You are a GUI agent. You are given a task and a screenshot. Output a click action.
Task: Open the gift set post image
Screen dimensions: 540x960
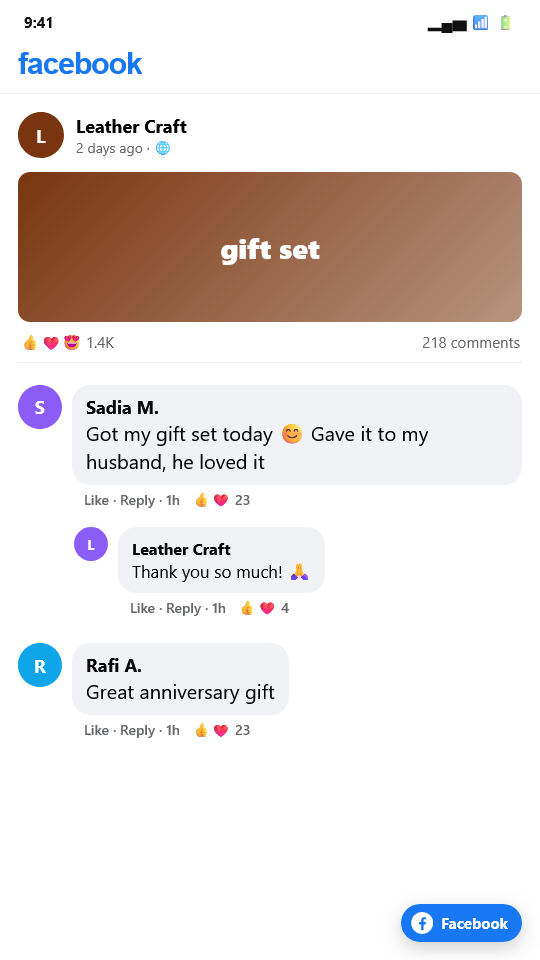coord(270,247)
